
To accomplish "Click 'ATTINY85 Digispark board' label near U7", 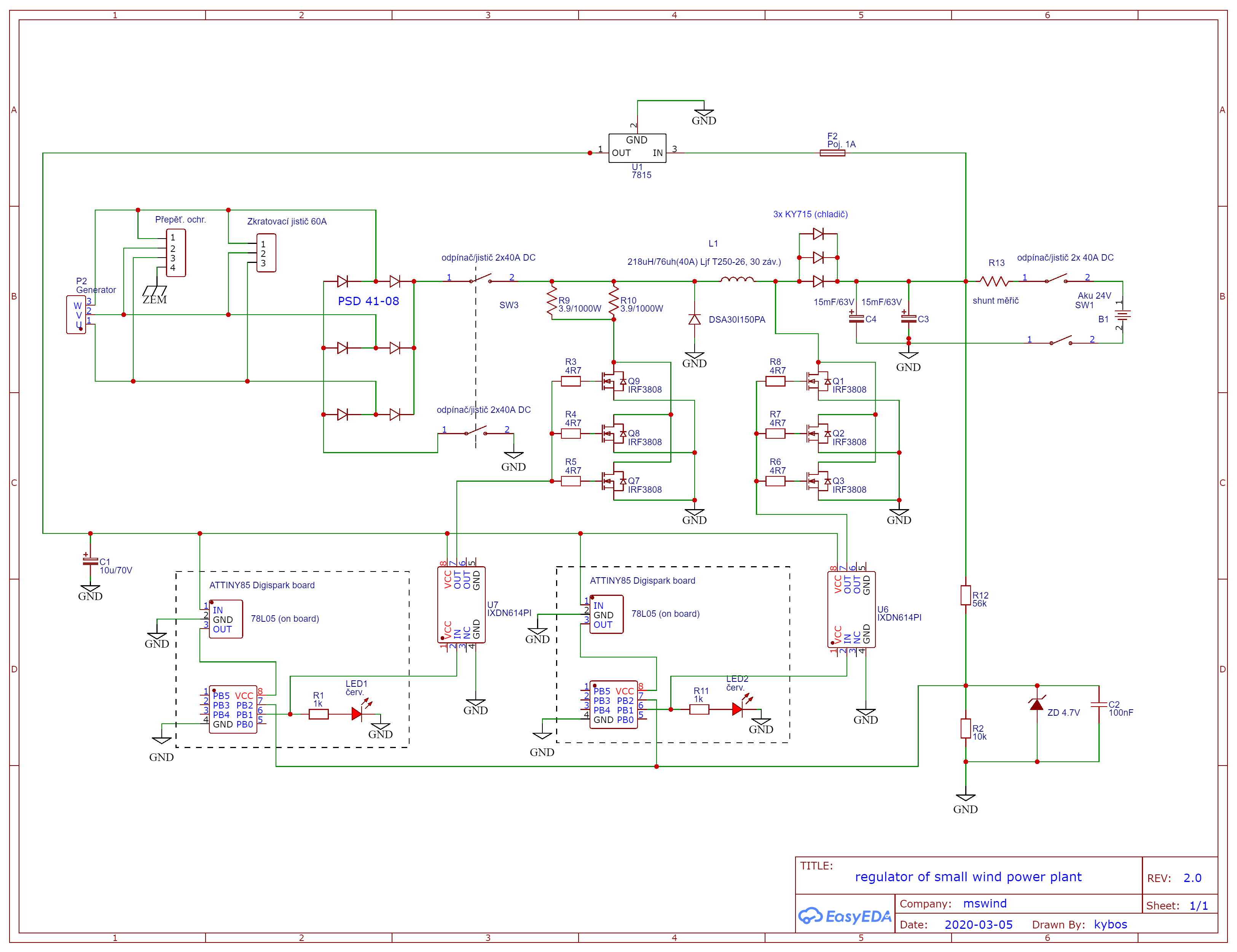I will point(262,585).
